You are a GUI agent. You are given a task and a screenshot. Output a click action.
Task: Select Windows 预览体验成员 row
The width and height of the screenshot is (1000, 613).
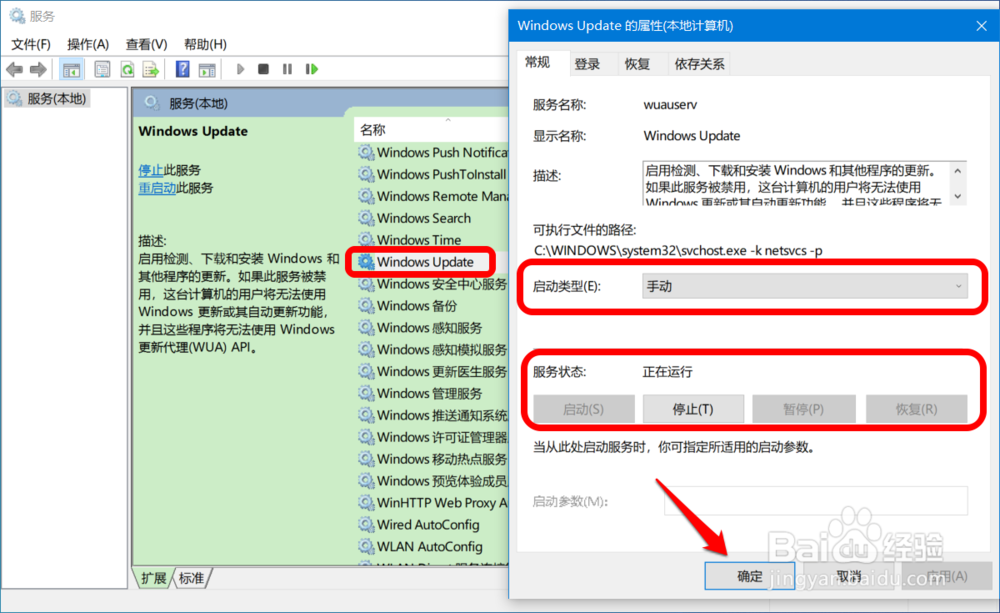tap(432, 480)
